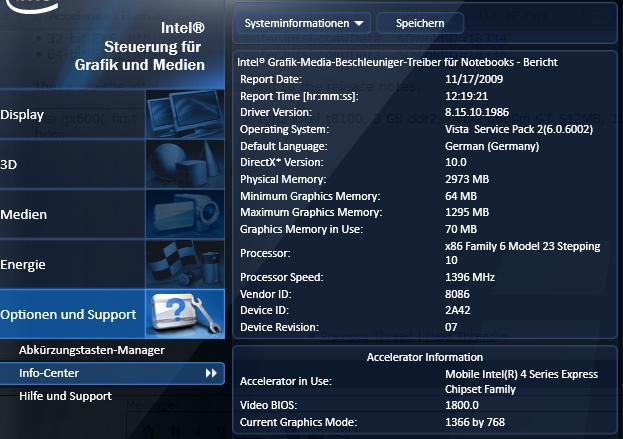Click the Driver Version value 8.15.10.1986
This screenshot has height=439, width=623.
click(x=477, y=112)
